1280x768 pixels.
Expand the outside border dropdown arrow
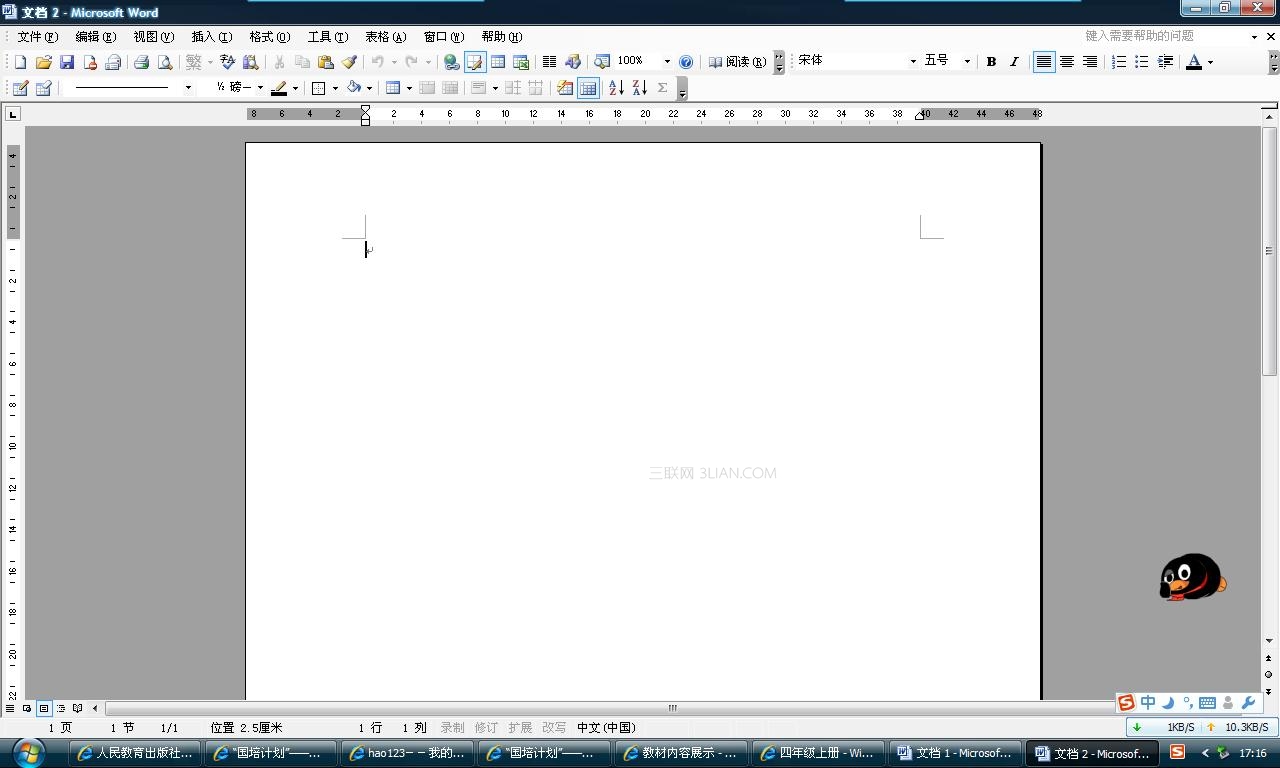335,88
